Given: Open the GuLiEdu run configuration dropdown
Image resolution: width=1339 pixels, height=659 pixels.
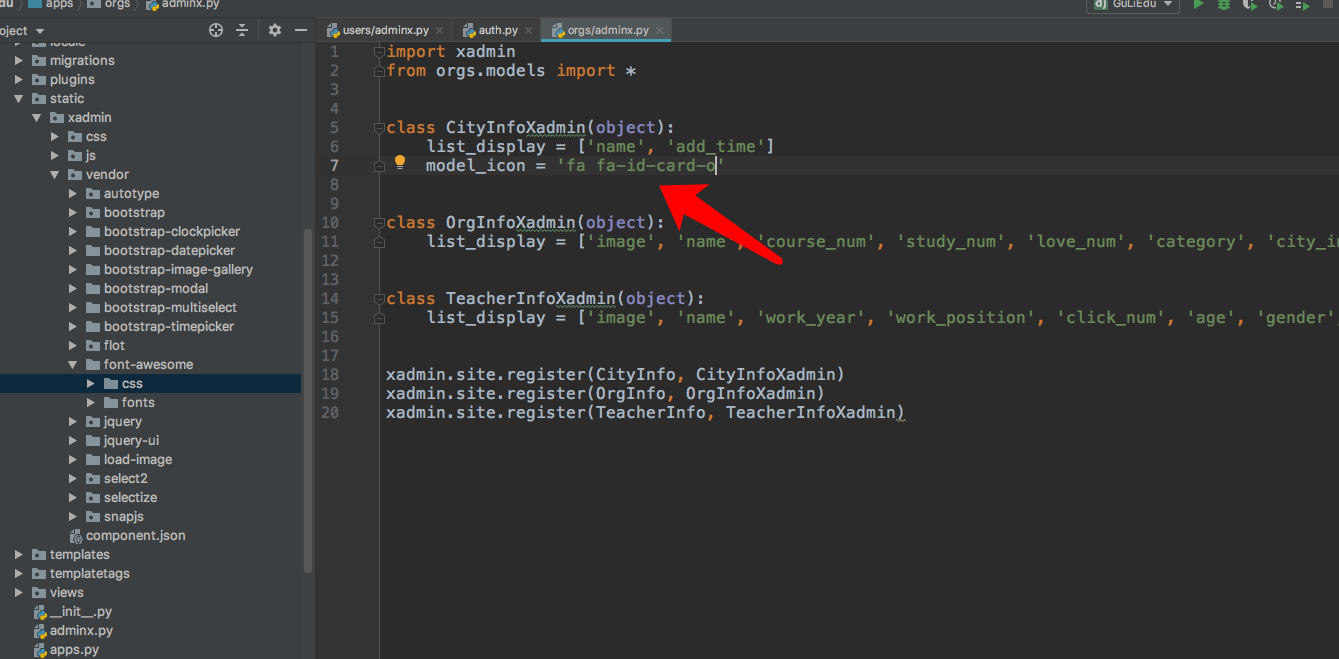Looking at the screenshot, I should [1133, 4].
